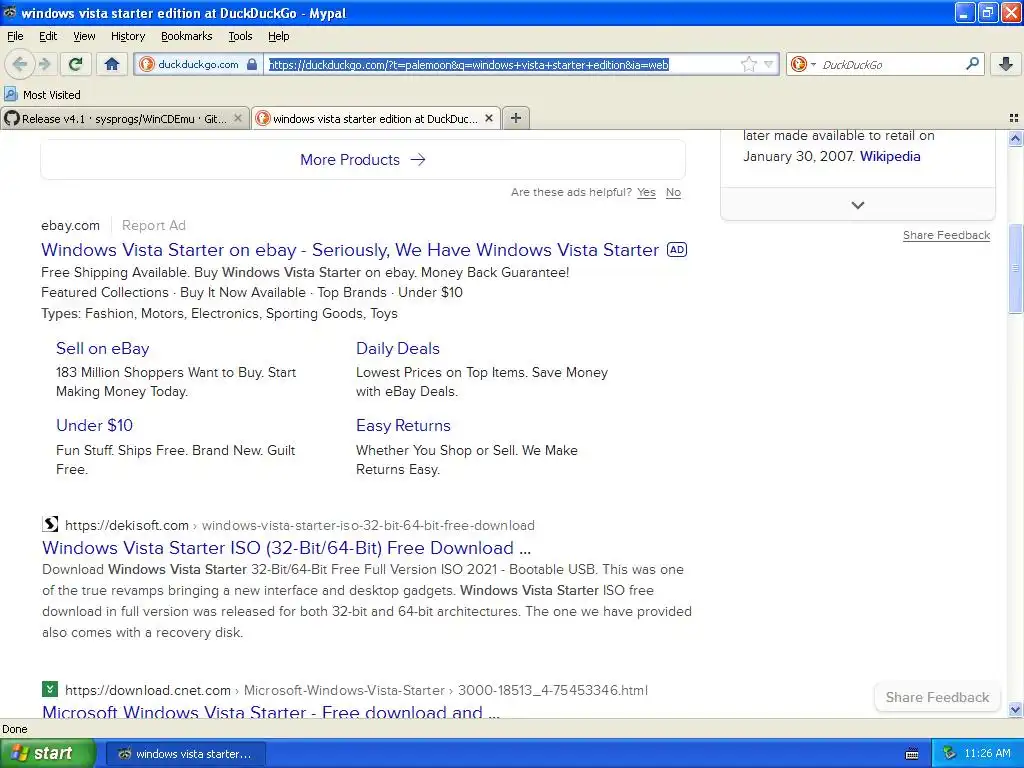Open the Home page button
This screenshot has width=1024, height=768.
pyautogui.click(x=112, y=64)
